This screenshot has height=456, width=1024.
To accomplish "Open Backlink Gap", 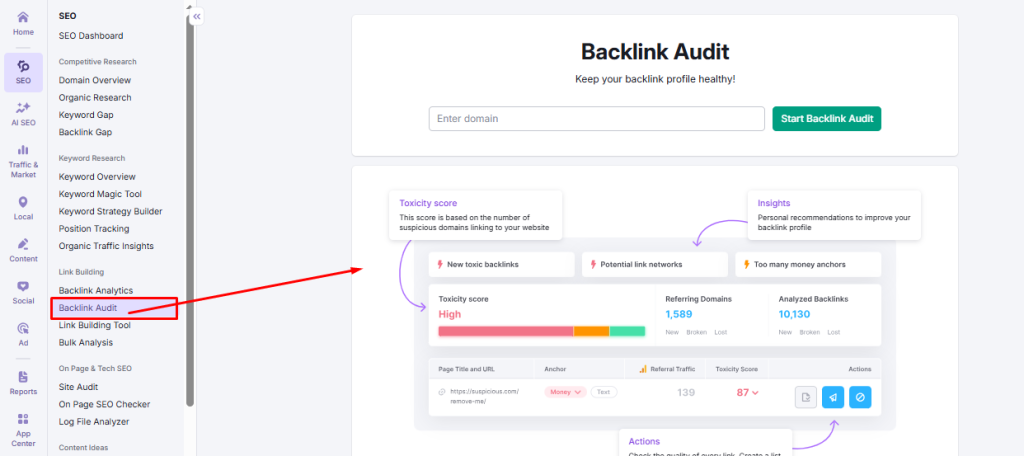I will [86, 132].
